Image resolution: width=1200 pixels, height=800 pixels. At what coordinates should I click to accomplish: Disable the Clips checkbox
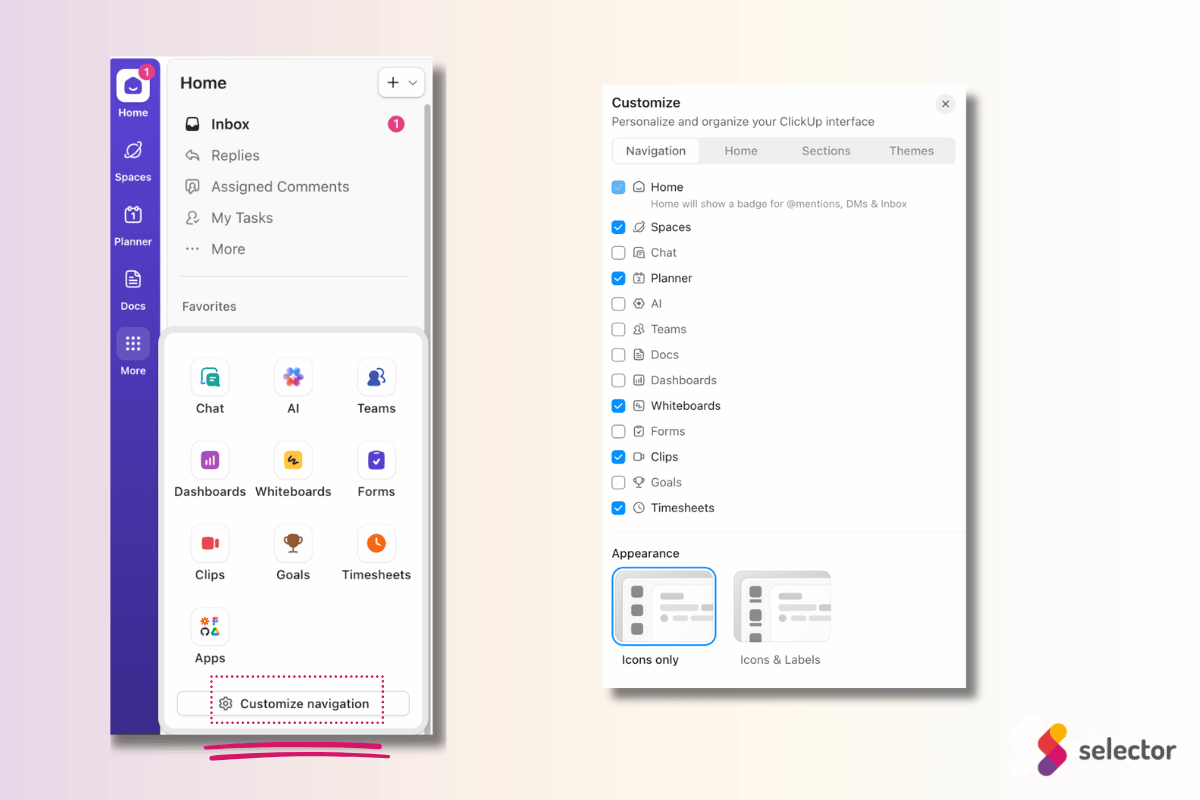point(618,457)
